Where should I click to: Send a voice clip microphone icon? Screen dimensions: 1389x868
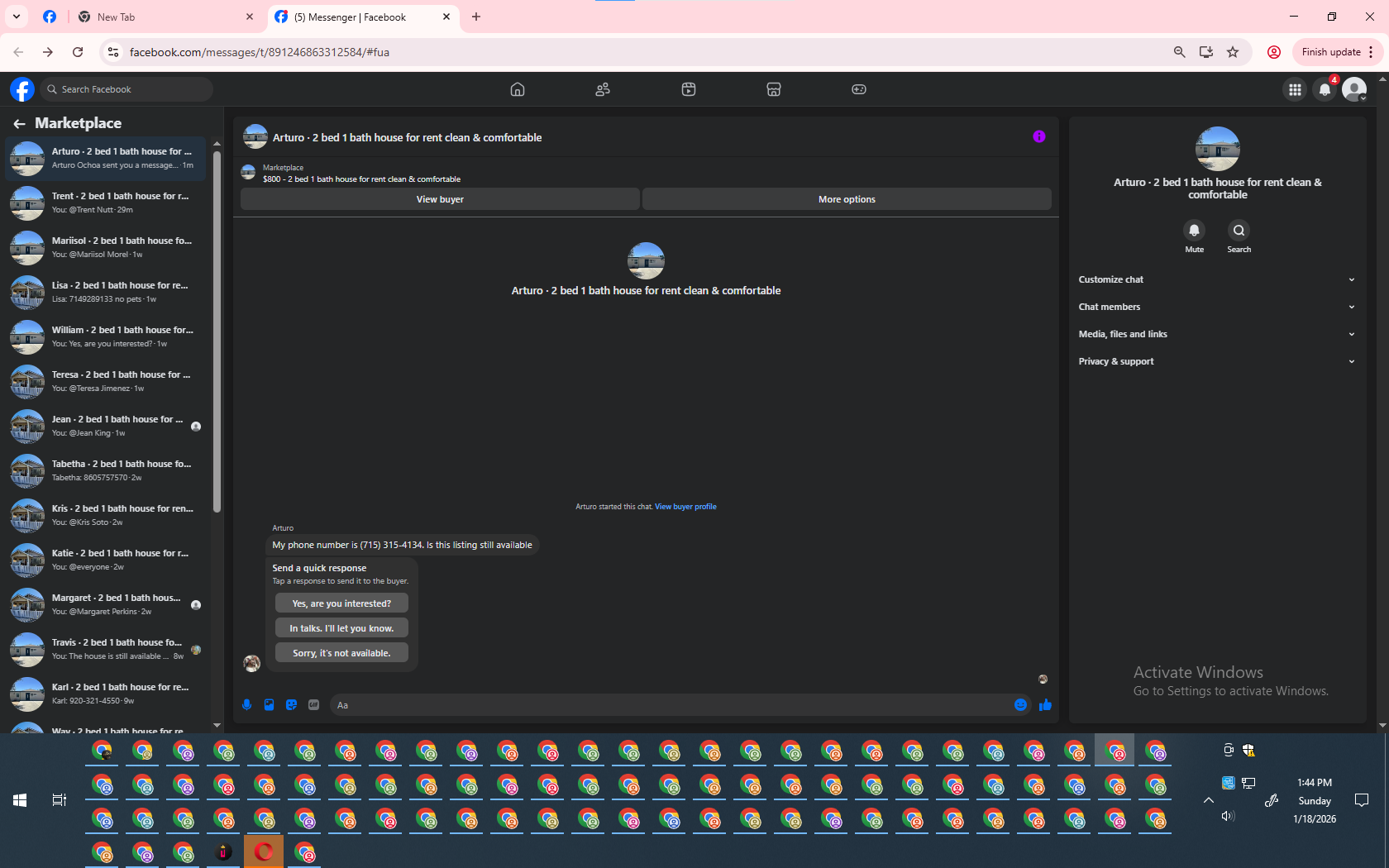(x=246, y=705)
